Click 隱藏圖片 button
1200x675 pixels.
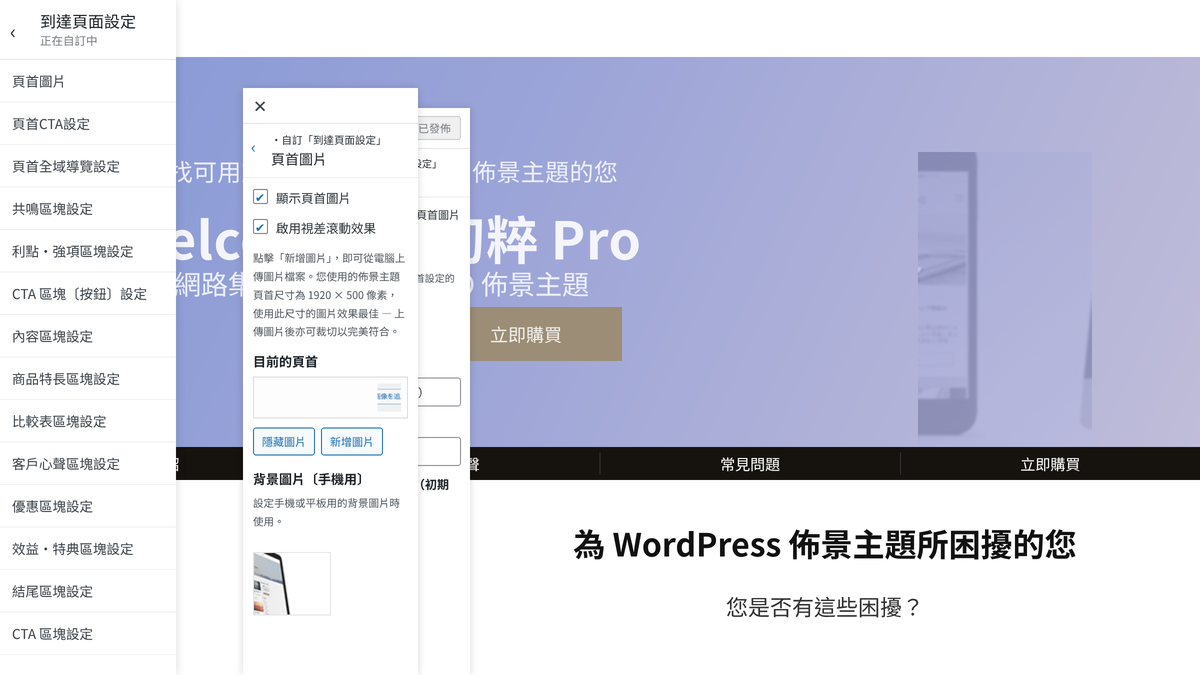[x=284, y=442]
